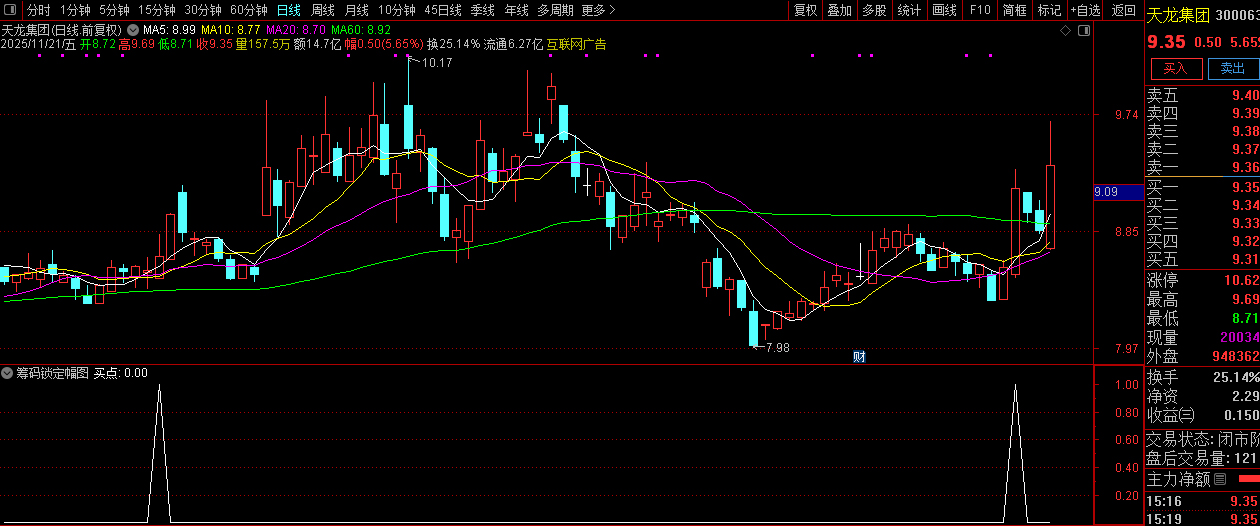
Task: Click the diamond icon above the chart
Action: [1066, 31]
